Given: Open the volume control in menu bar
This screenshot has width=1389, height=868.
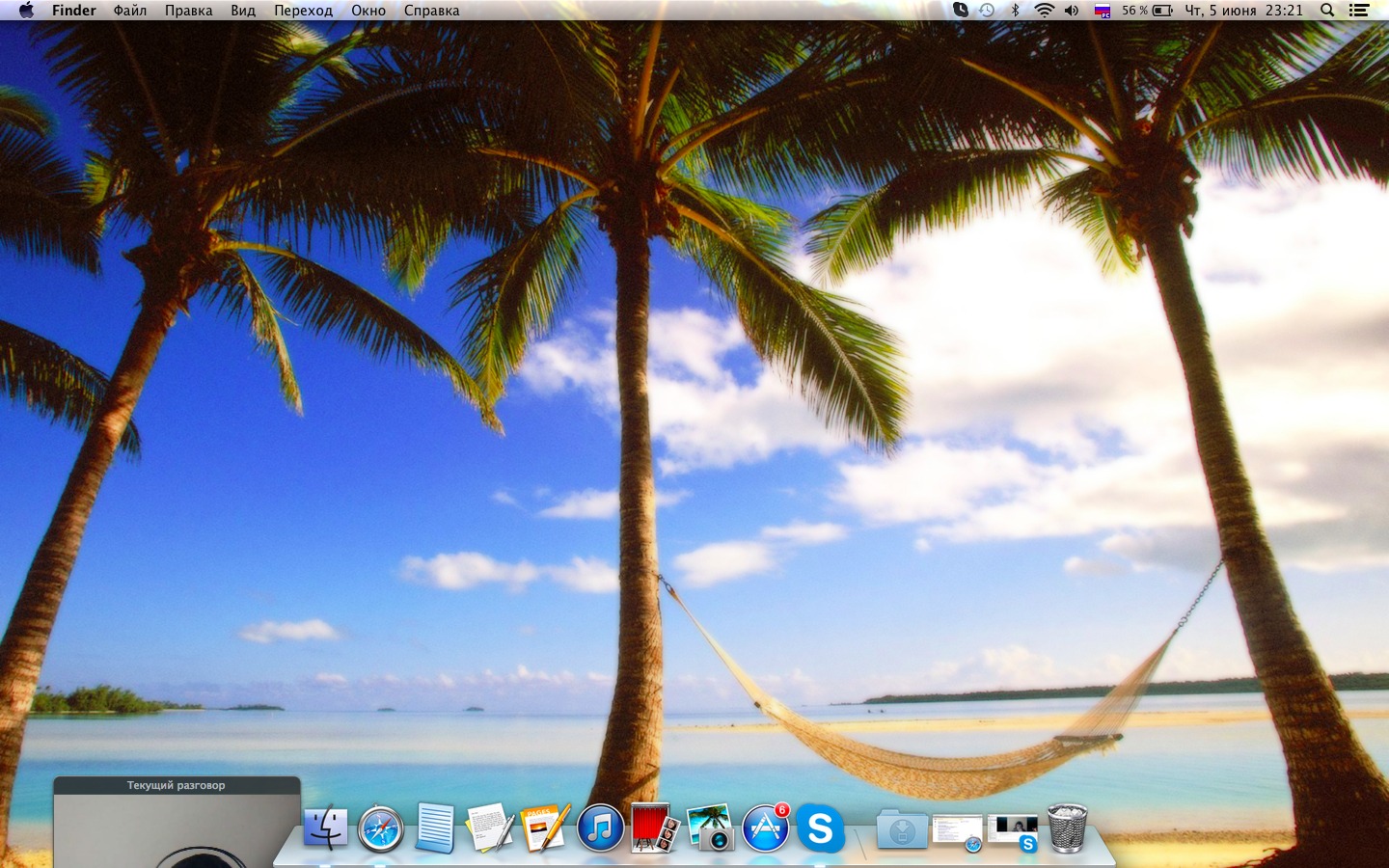Looking at the screenshot, I should 1072,11.
